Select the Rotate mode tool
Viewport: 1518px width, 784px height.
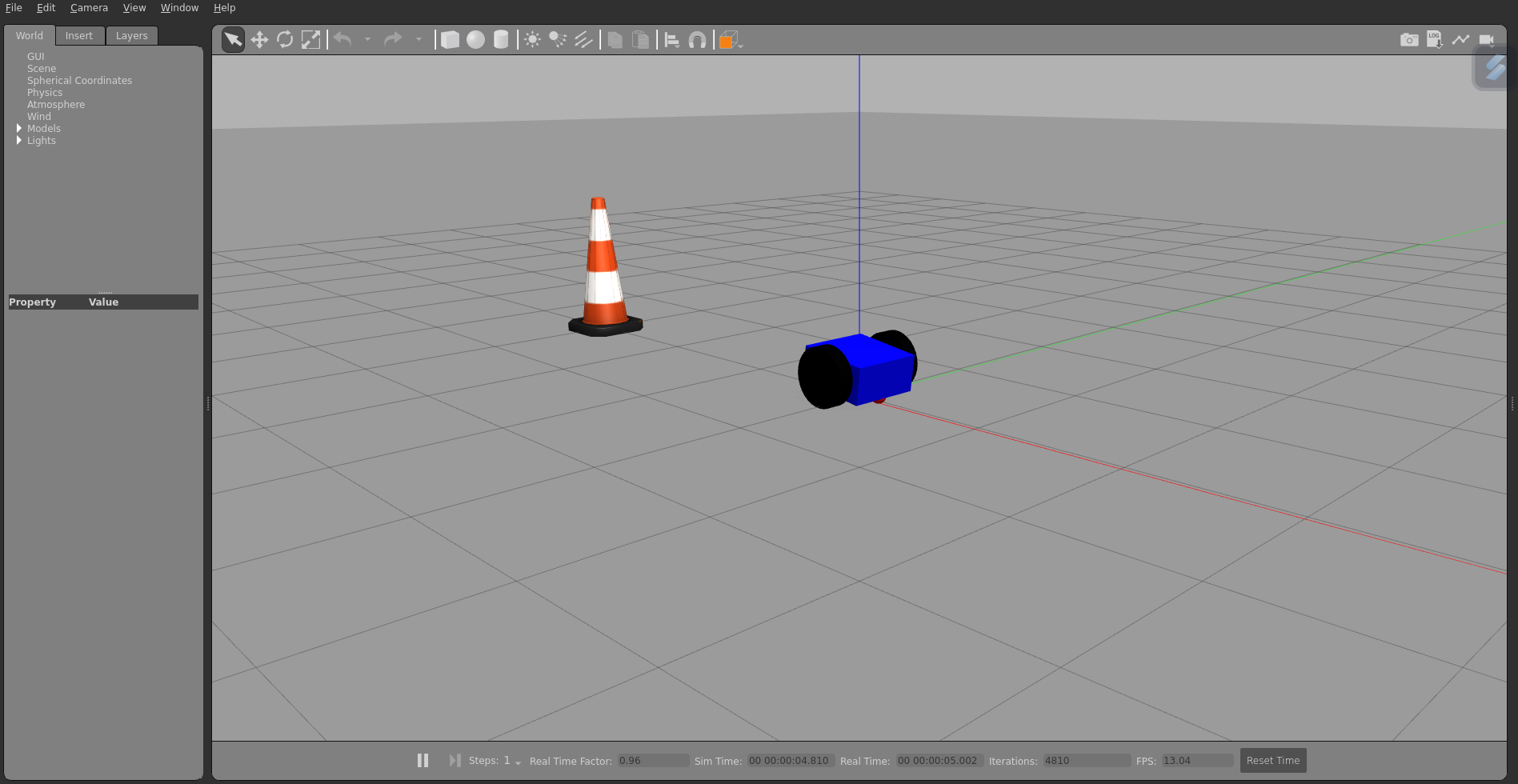tap(285, 39)
